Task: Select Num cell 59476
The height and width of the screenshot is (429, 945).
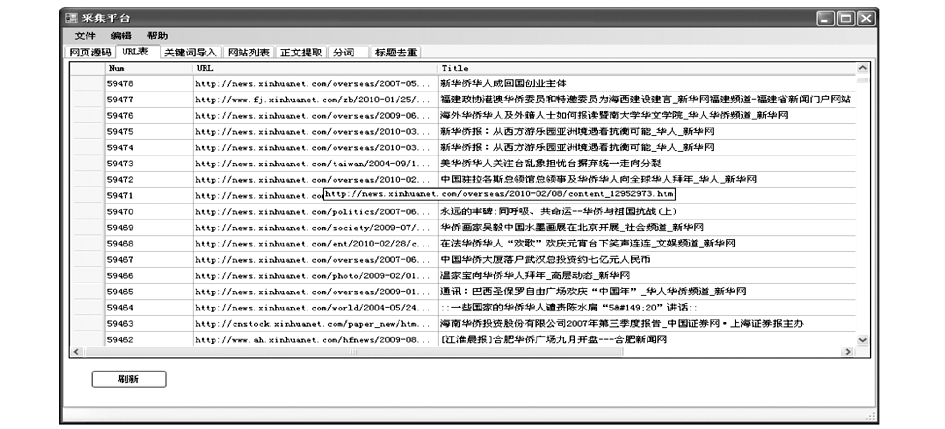Action: [x=149, y=115]
